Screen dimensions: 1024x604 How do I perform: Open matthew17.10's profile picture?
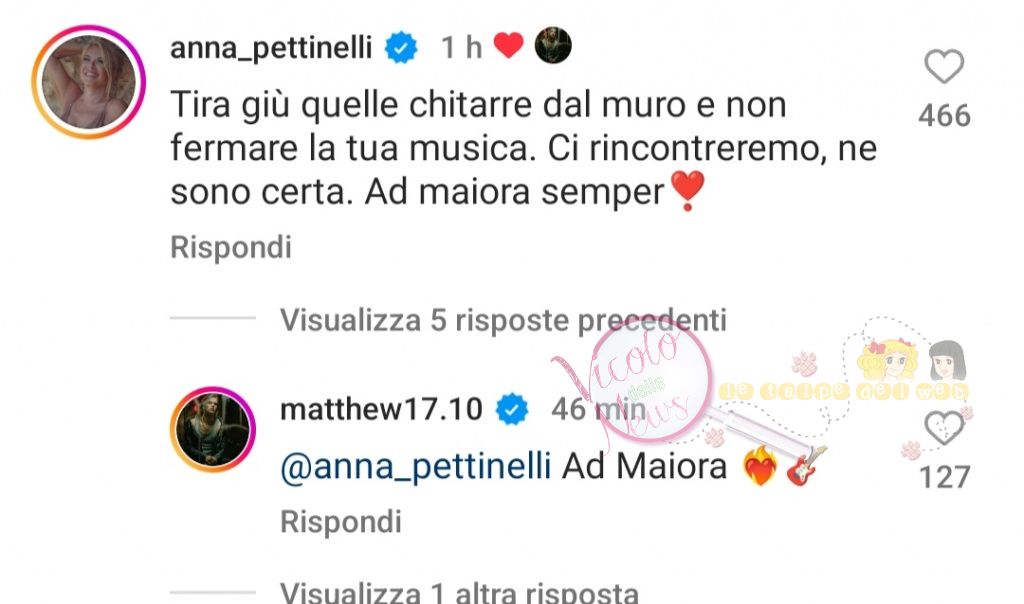click(x=212, y=429)
